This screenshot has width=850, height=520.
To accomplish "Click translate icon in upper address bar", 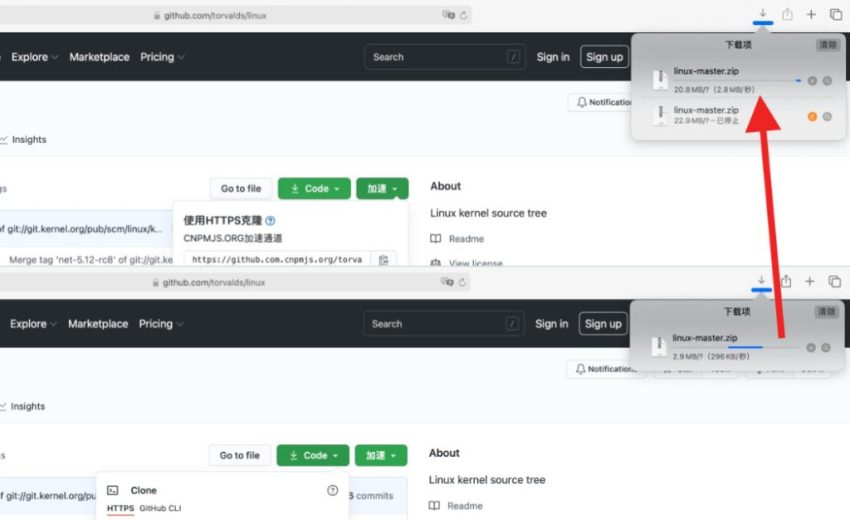I will [448, 15].
